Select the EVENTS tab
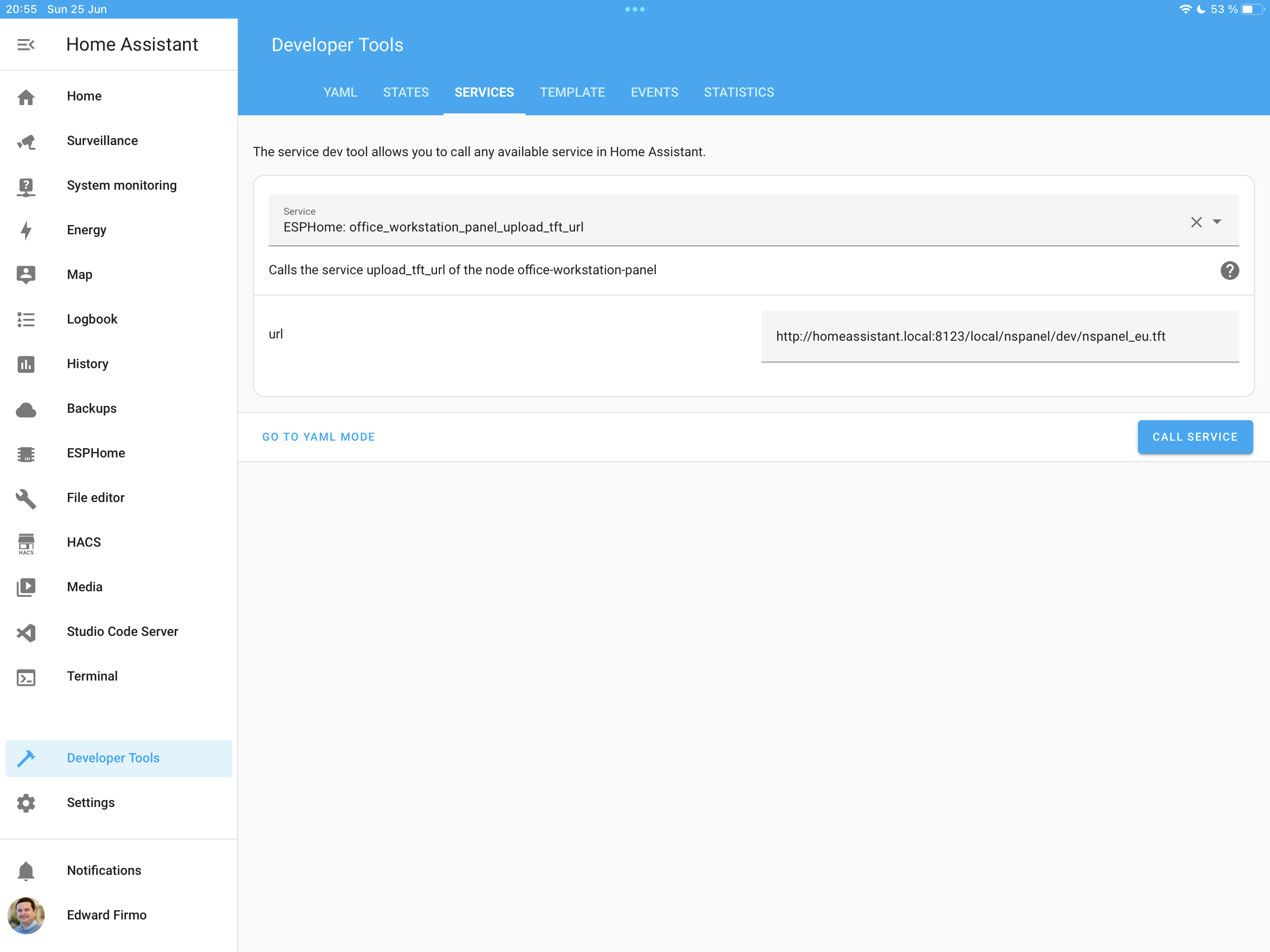This screenshot has width=1270, height=952. click(x=655, y=92)
